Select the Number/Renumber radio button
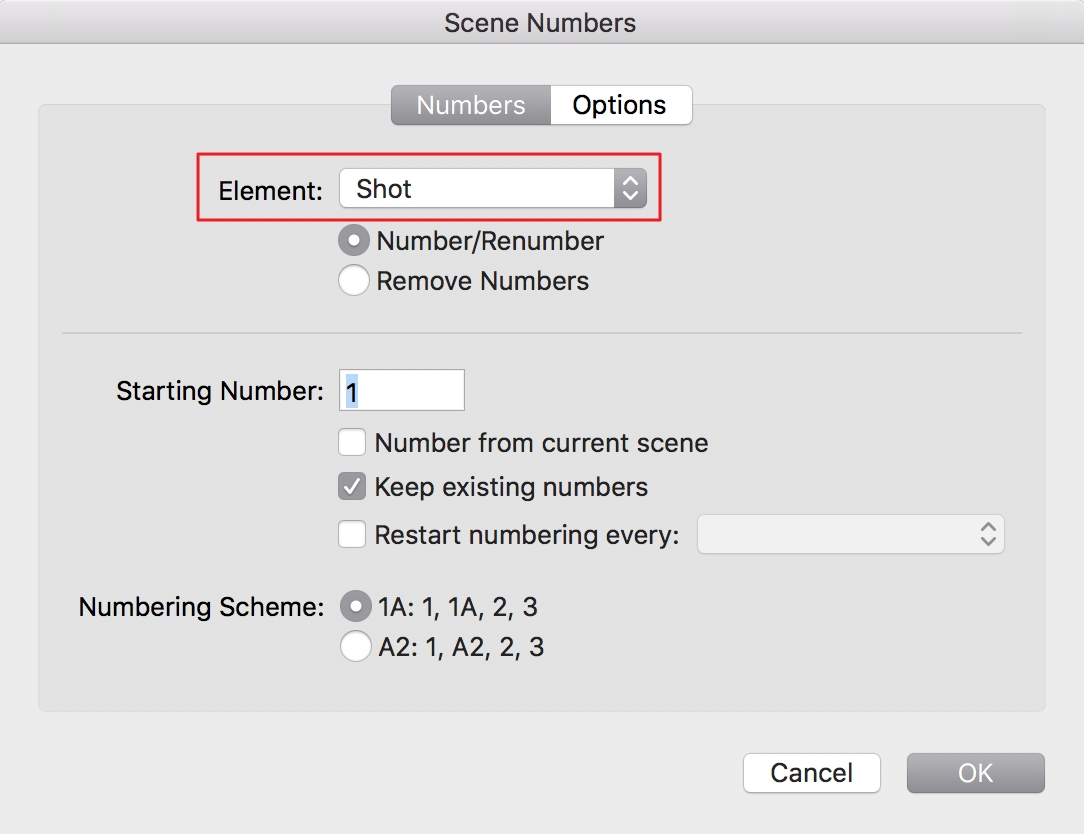Screen dimensions: 1084x834 354,241
